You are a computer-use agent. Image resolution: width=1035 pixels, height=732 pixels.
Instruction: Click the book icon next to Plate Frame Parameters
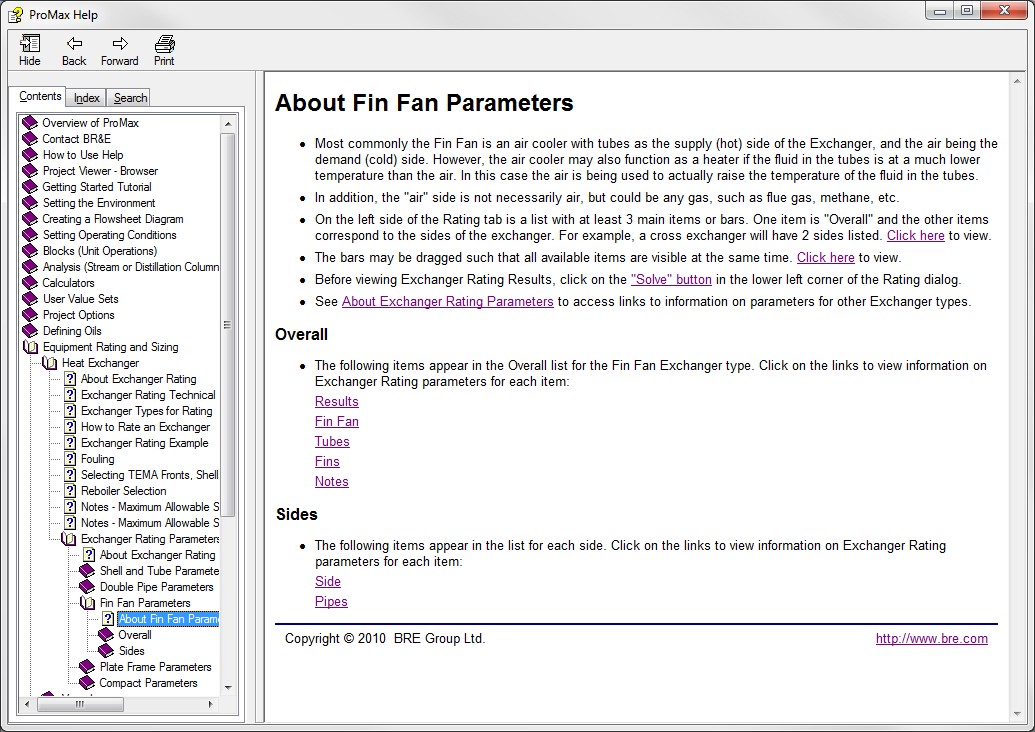[87, 667]
